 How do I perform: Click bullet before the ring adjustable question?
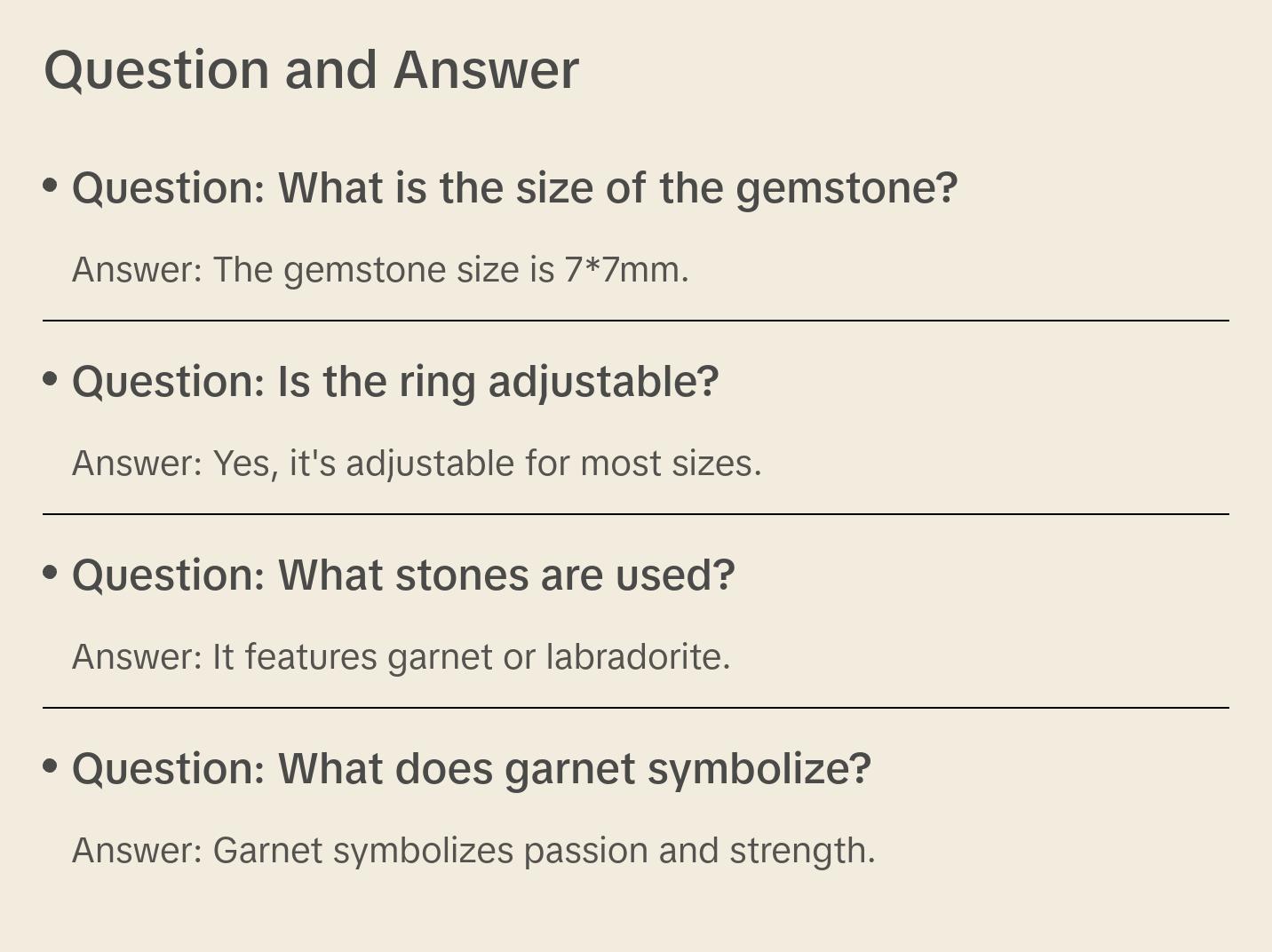(51, 379)
